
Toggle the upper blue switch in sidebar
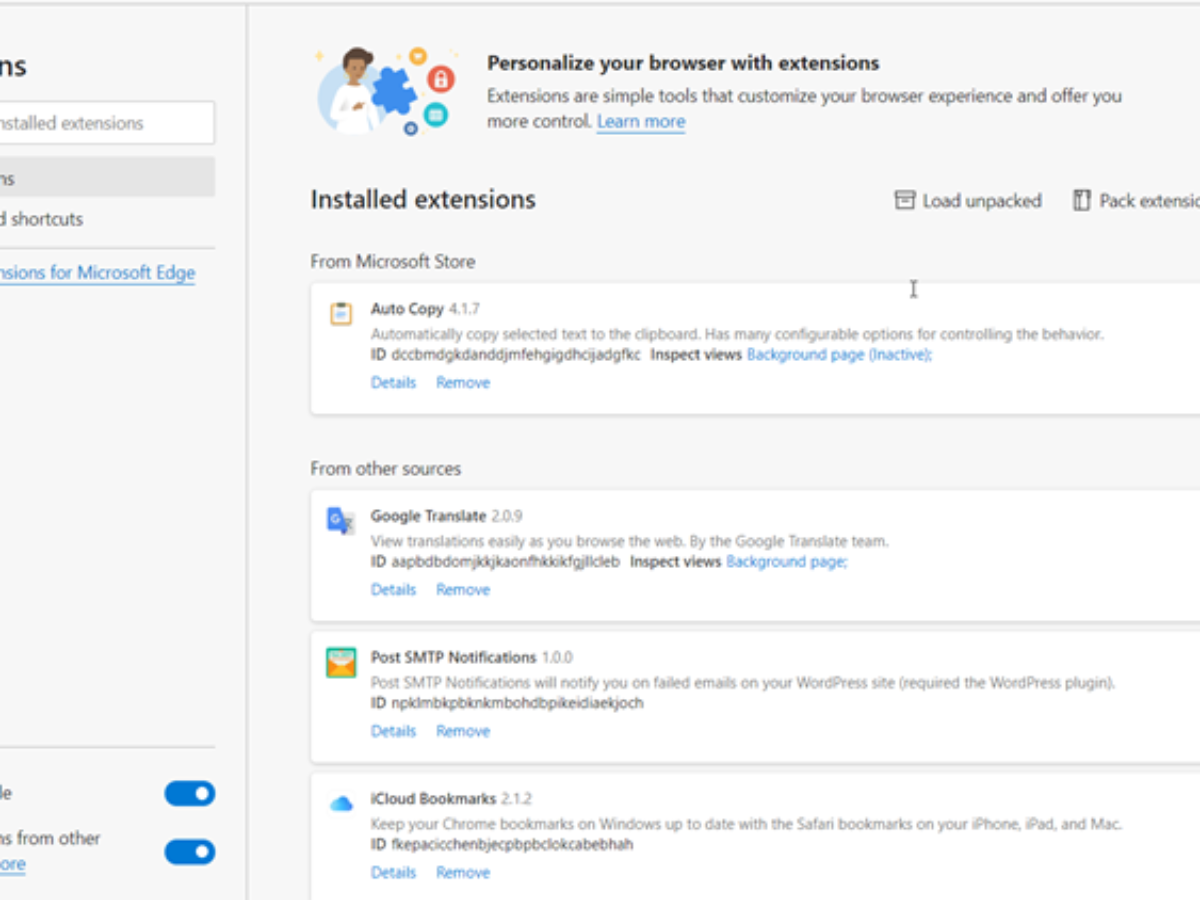pyautogui.click(x=189, y=794)
